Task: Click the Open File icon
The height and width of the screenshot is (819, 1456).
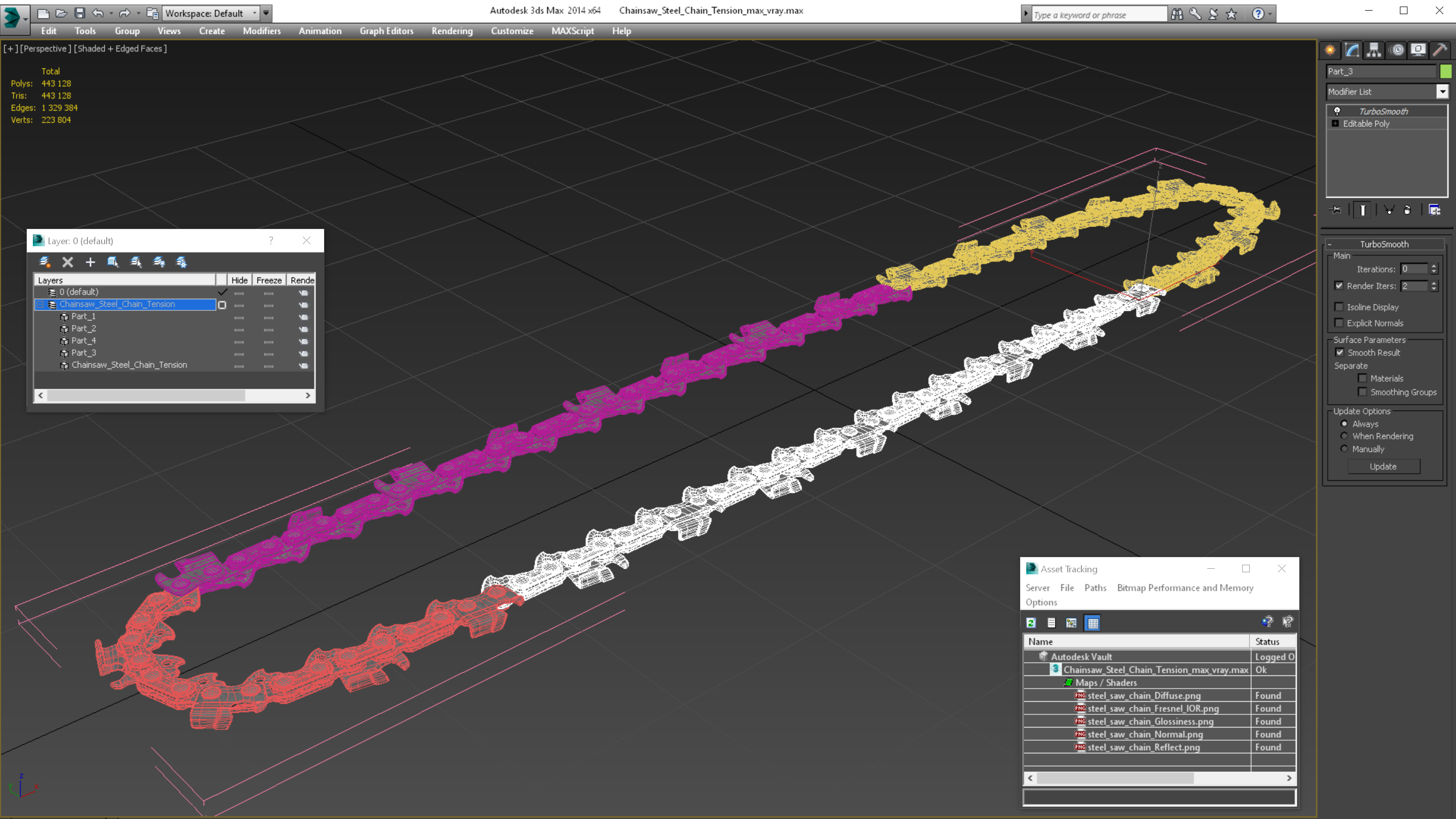Action: 61,13
